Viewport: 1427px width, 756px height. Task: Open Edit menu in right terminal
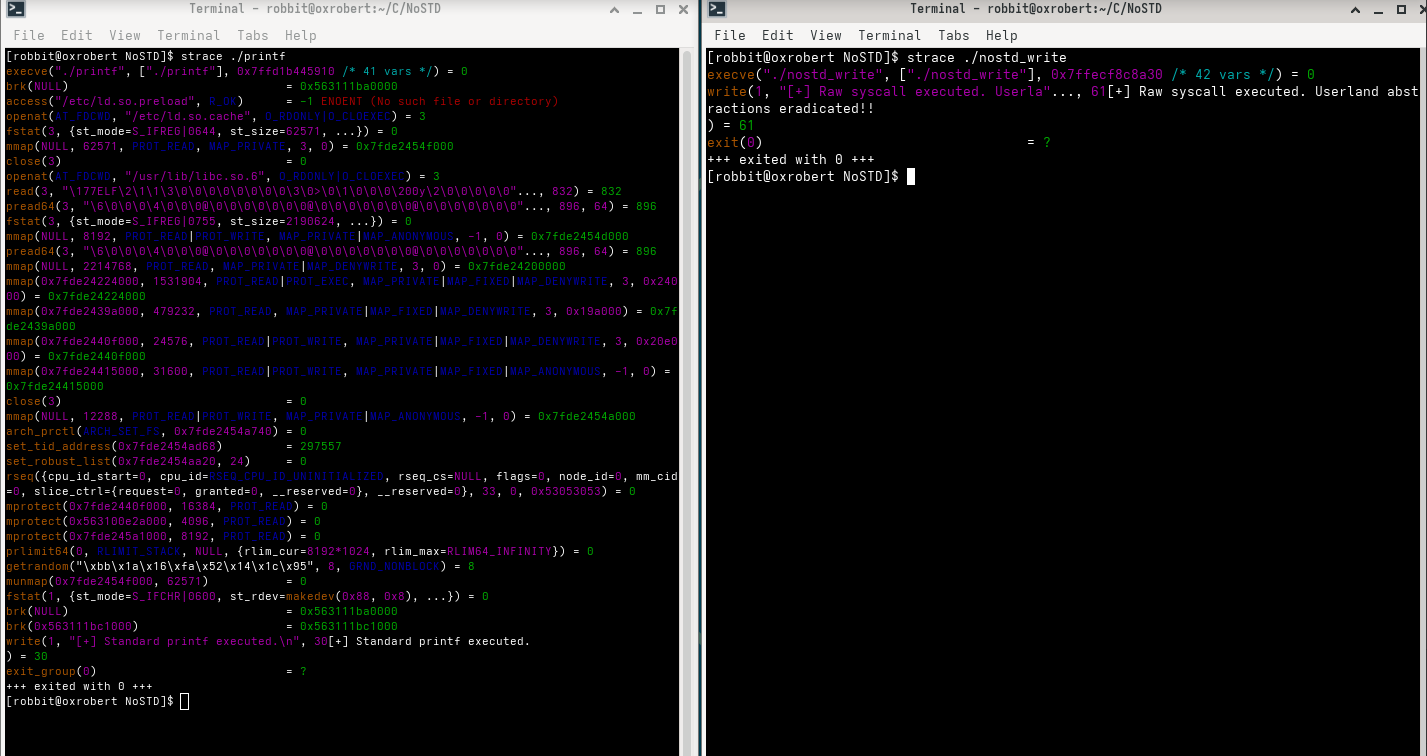[778, 35]
